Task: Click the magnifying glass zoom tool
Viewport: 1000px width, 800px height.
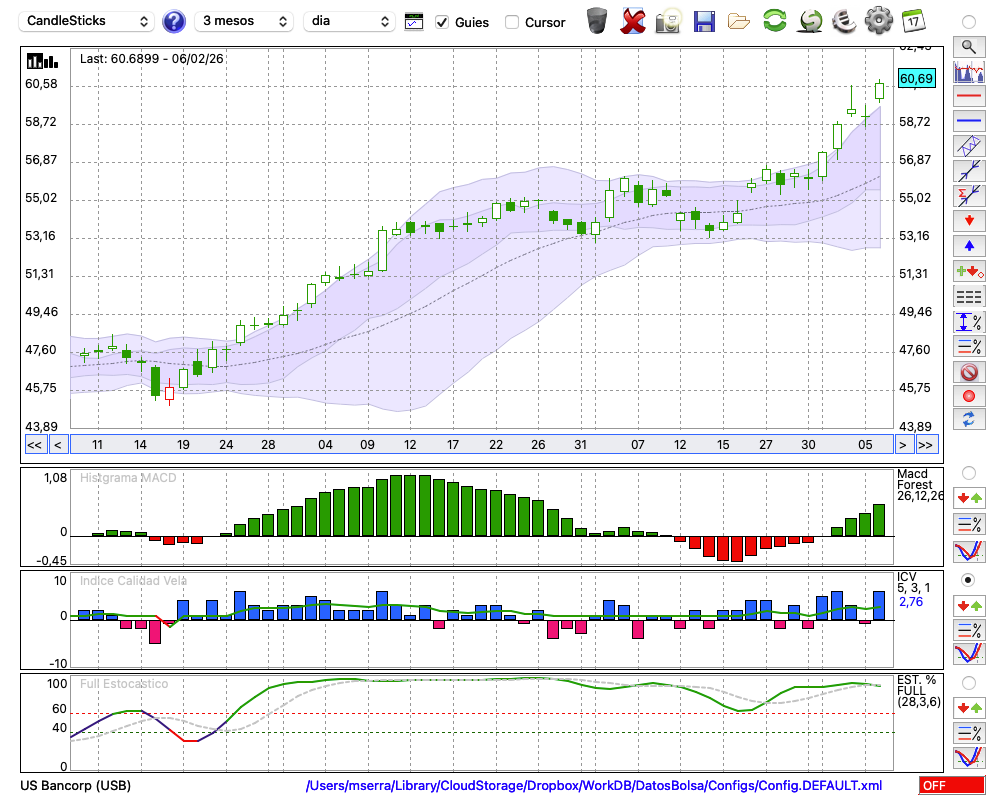Action: tap(968, 46)
